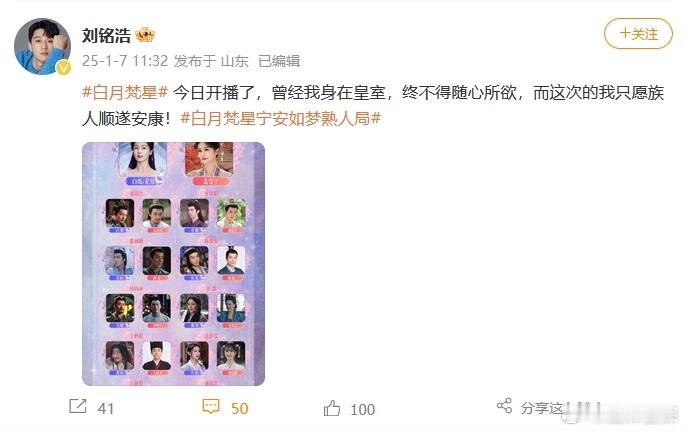Click the top-left woman portrait in poster
Screen dimensions: 686x432
[143, 159]
